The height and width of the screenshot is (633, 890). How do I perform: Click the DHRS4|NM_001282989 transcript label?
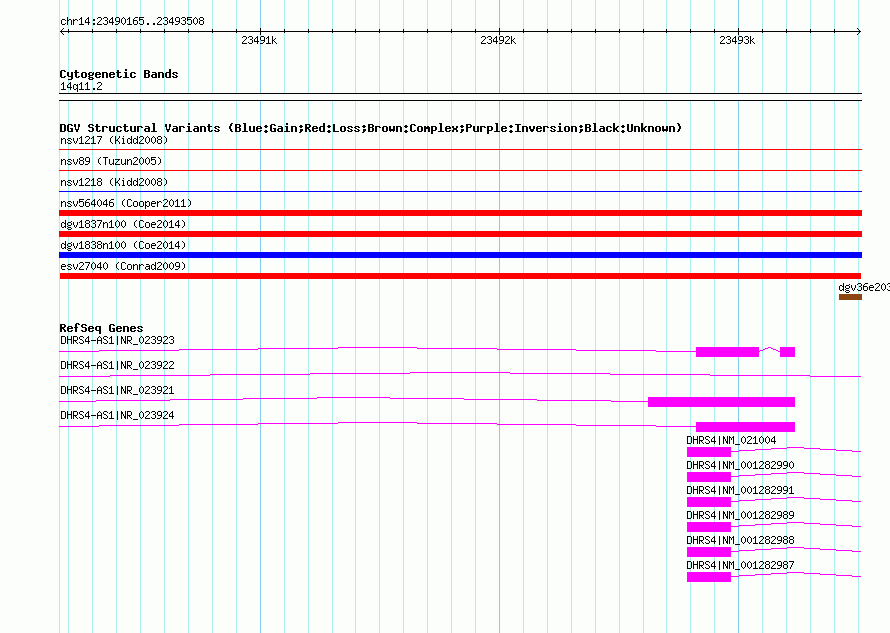(x=740, y=515)
